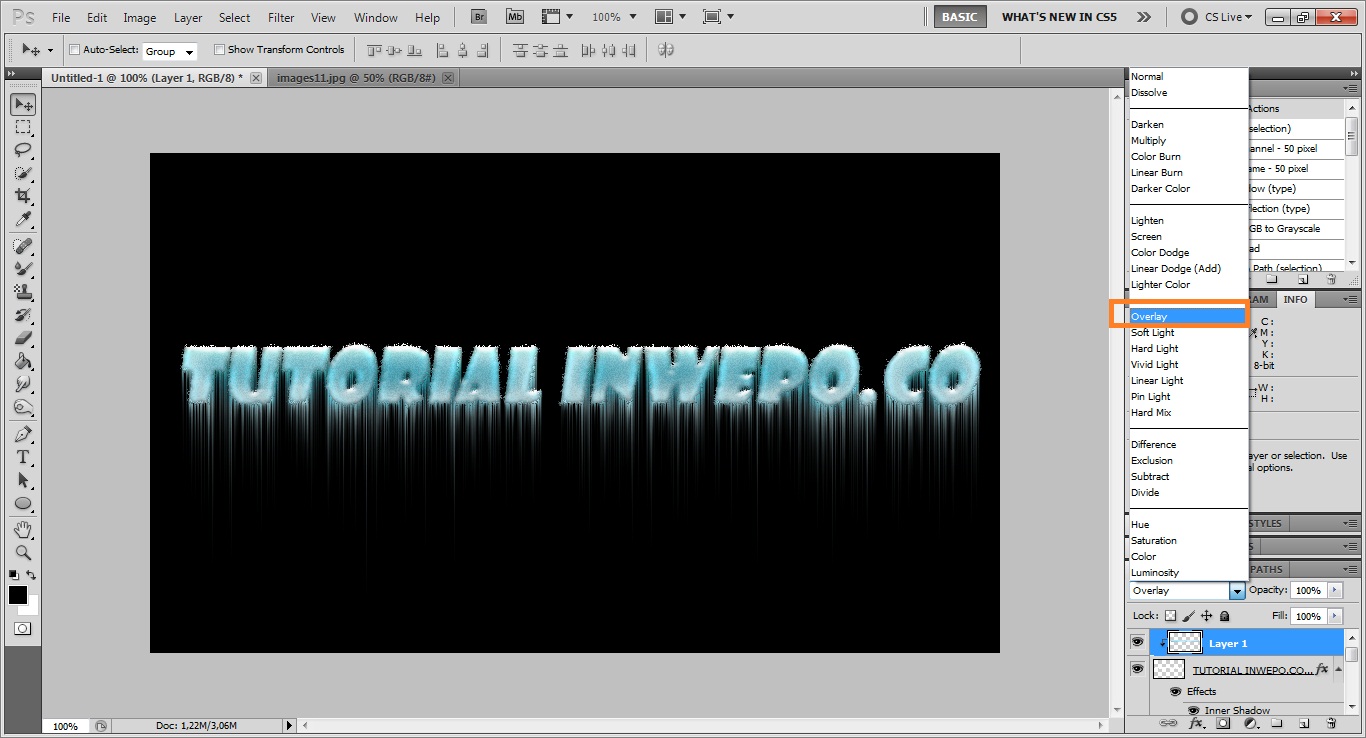Select the Move tool in the toolbox
Image resolution: width=1366 pixels, height=738 pixels.
pyautogui.click(x=23, y=104)
